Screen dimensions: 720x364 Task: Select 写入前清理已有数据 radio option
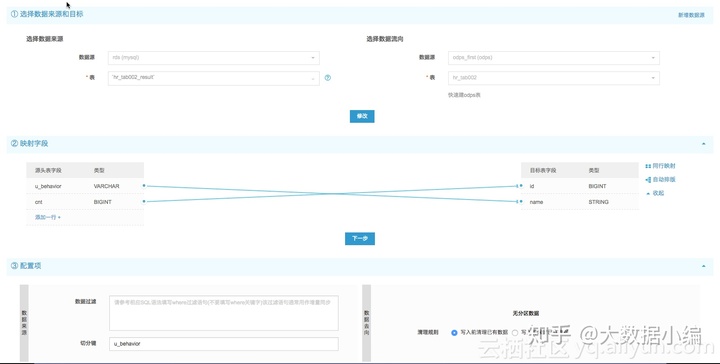454,332
